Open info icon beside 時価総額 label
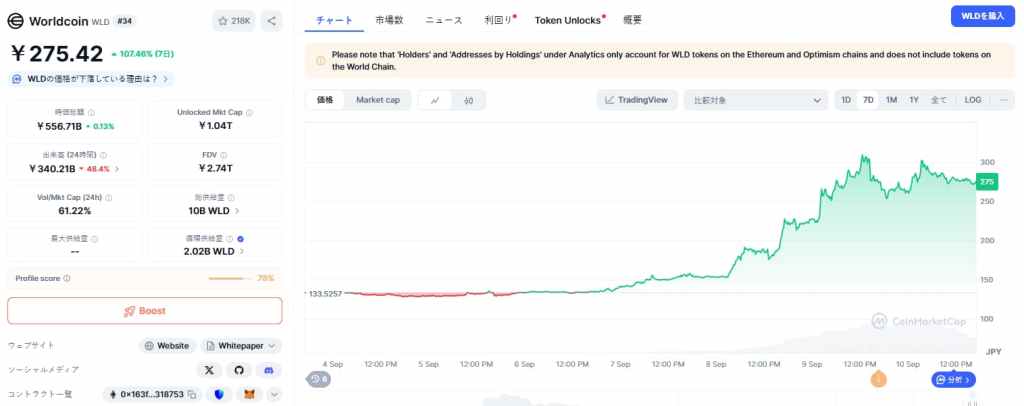Screen dimensions: 1024x406 [91, 112]
